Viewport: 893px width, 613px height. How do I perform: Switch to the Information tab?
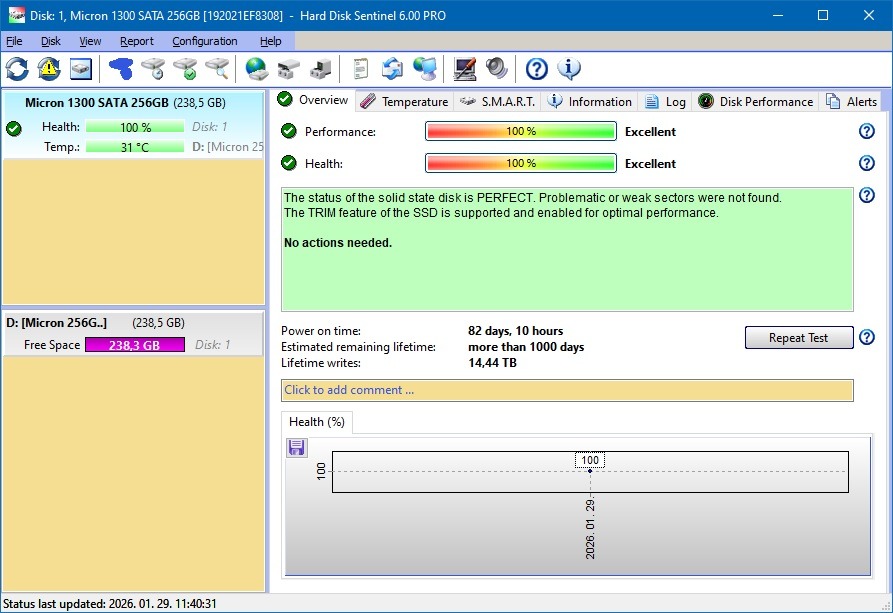pos(589,101)
